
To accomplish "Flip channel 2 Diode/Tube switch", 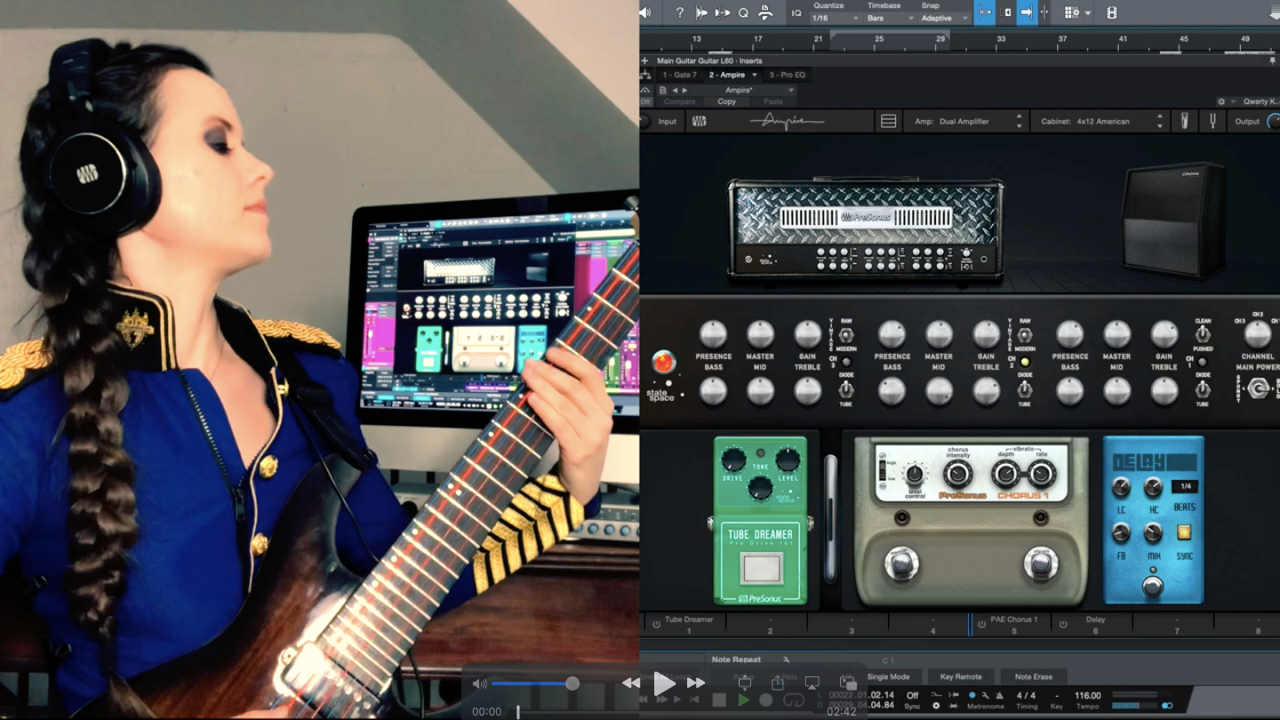I will (1025, 389).
